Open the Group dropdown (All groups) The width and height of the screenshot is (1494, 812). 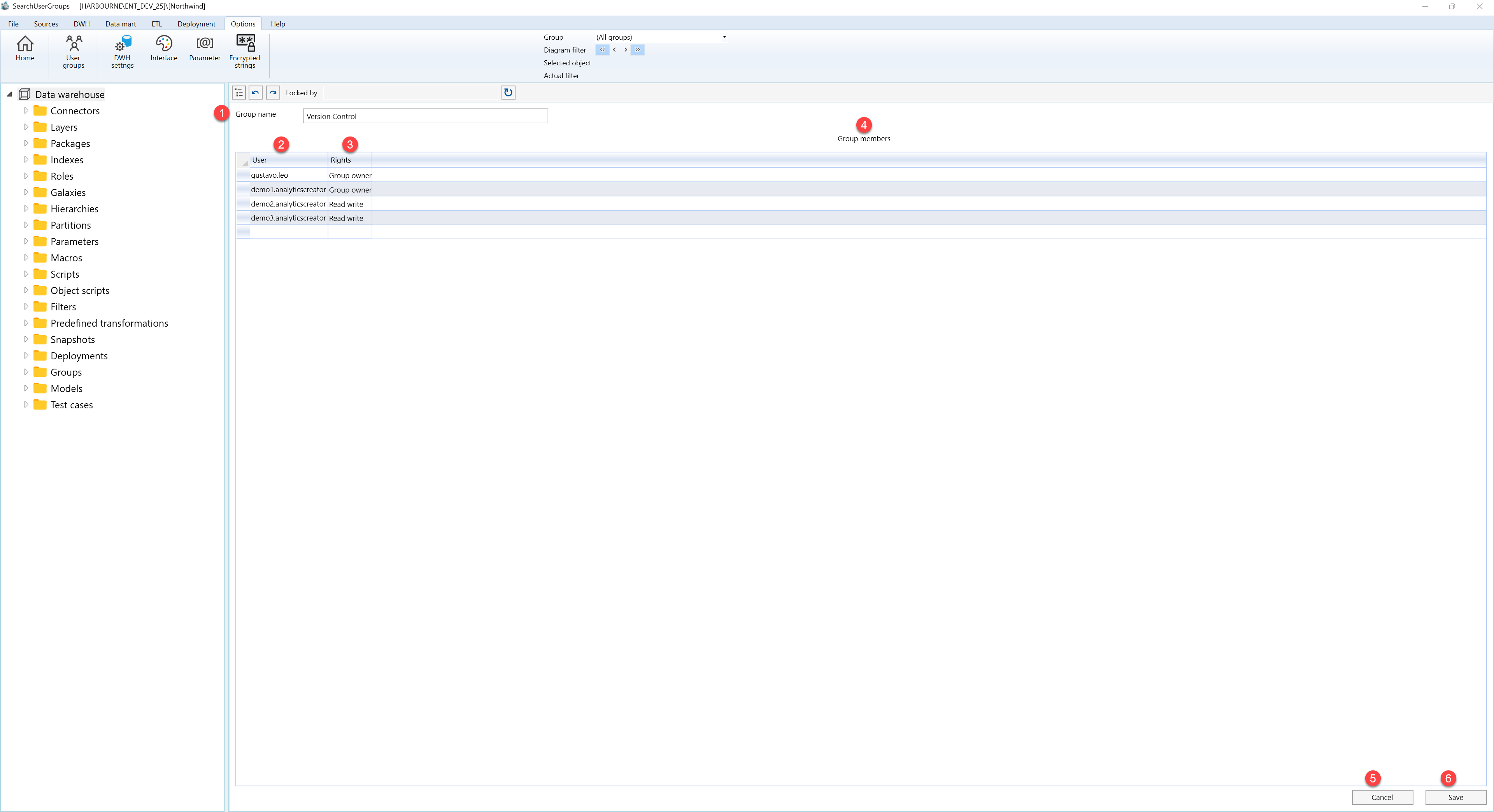click(x=661, y=37)
